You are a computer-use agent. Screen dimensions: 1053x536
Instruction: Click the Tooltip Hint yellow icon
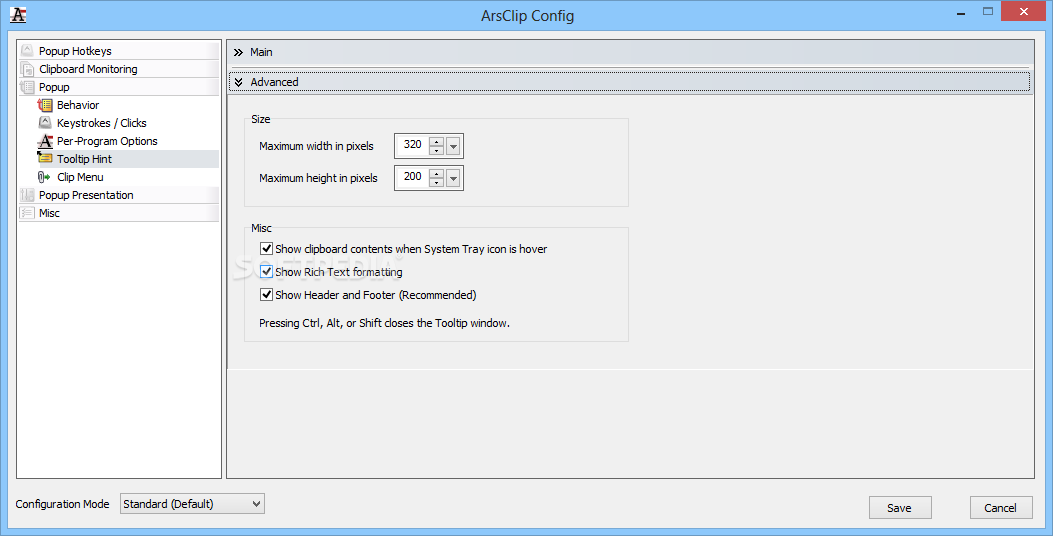[45, 159]
